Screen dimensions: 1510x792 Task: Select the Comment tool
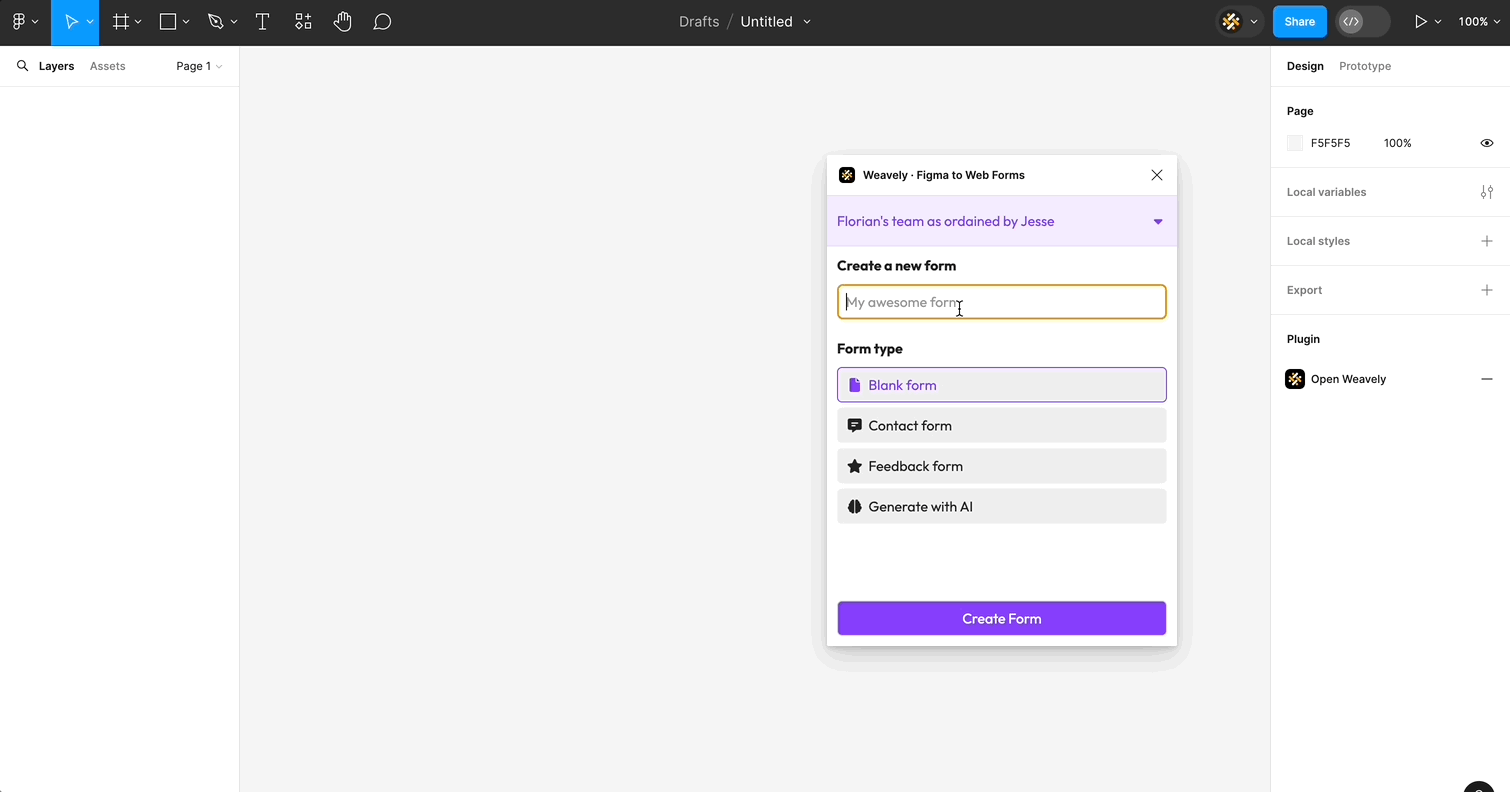(382, 21)
